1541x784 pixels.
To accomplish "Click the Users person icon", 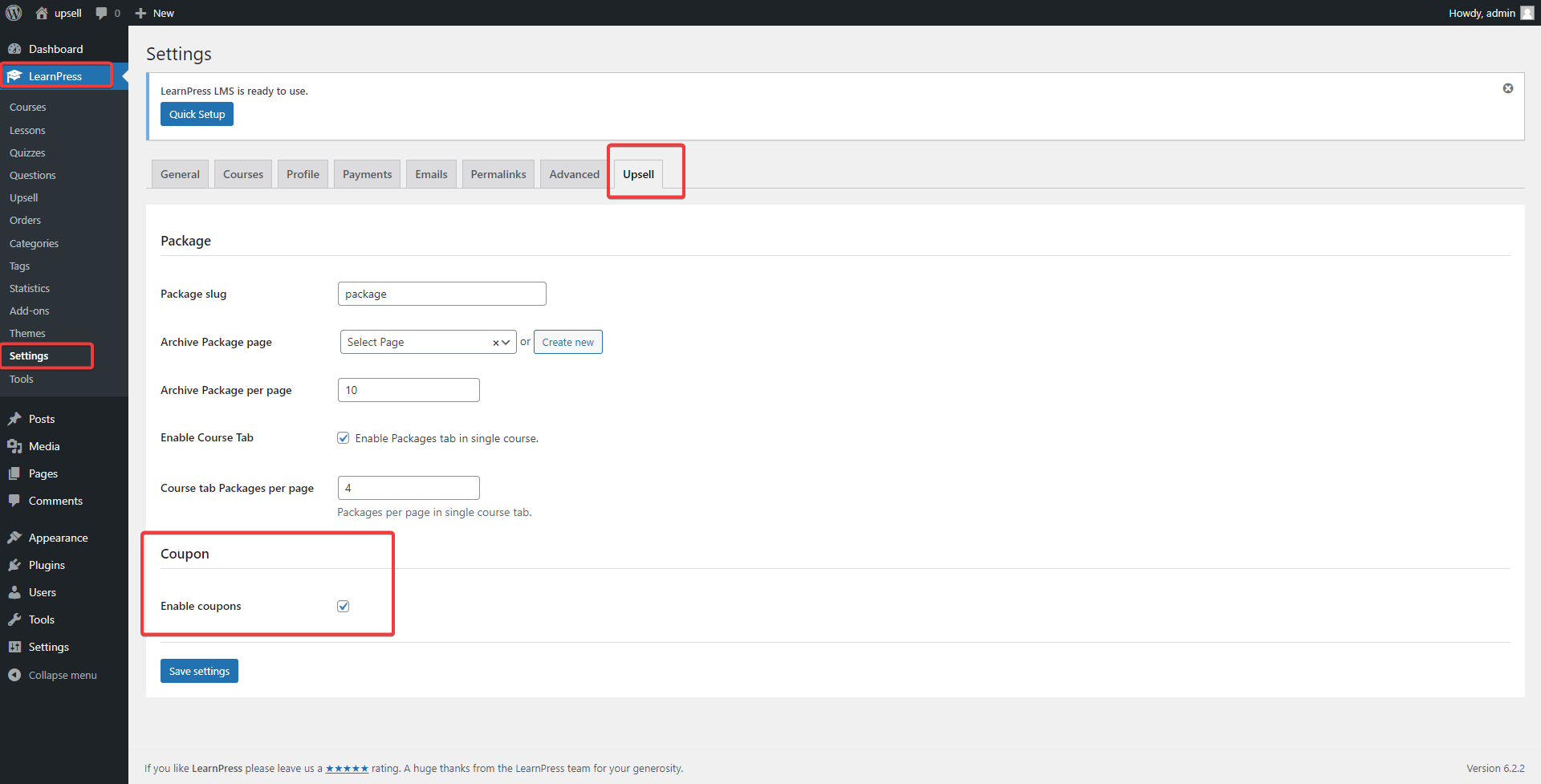I will (14, 592).
